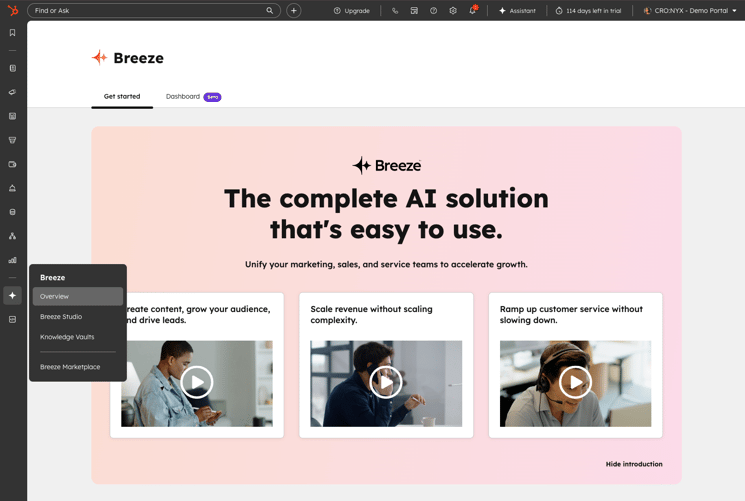Open the Automation icon in the sidebar

(x=12, y=236)
